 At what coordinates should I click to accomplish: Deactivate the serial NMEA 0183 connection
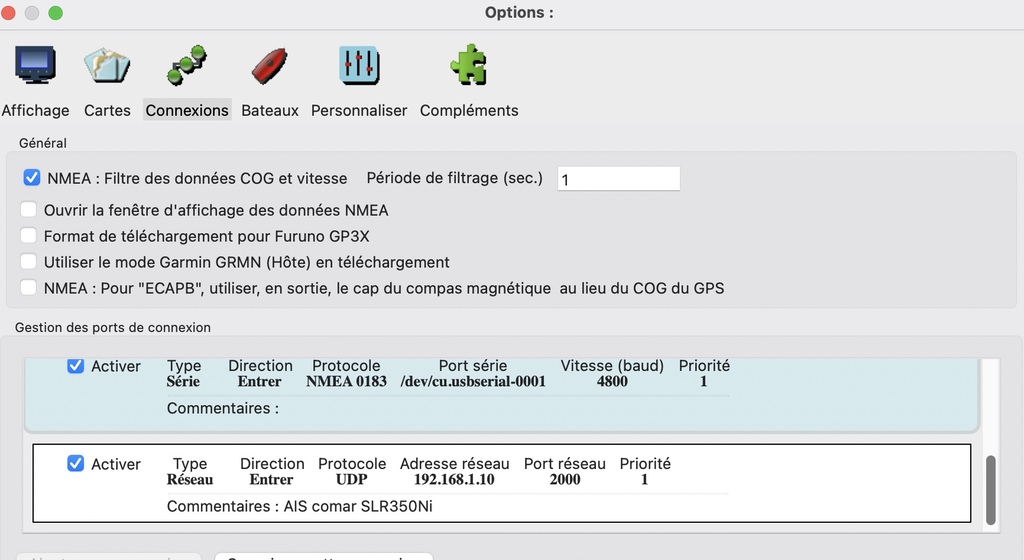75,366
